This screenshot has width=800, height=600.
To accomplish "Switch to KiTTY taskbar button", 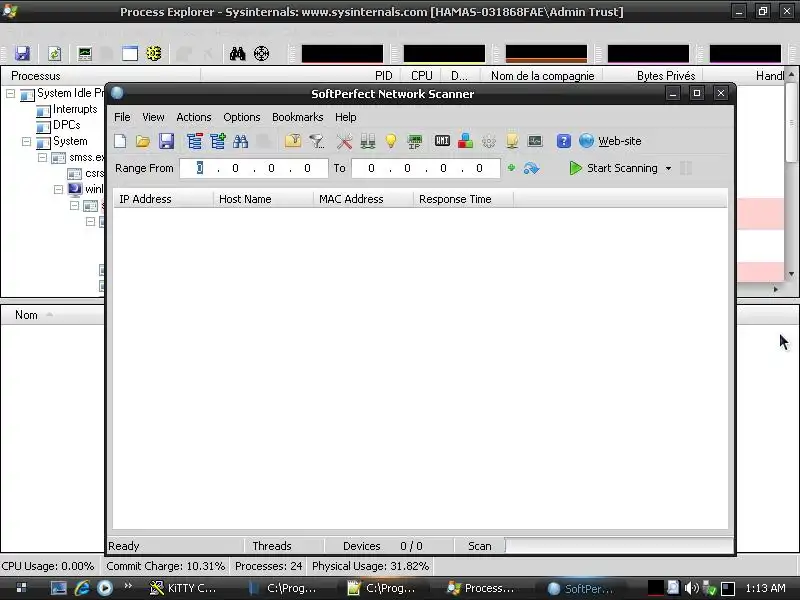I will point(184,588).
